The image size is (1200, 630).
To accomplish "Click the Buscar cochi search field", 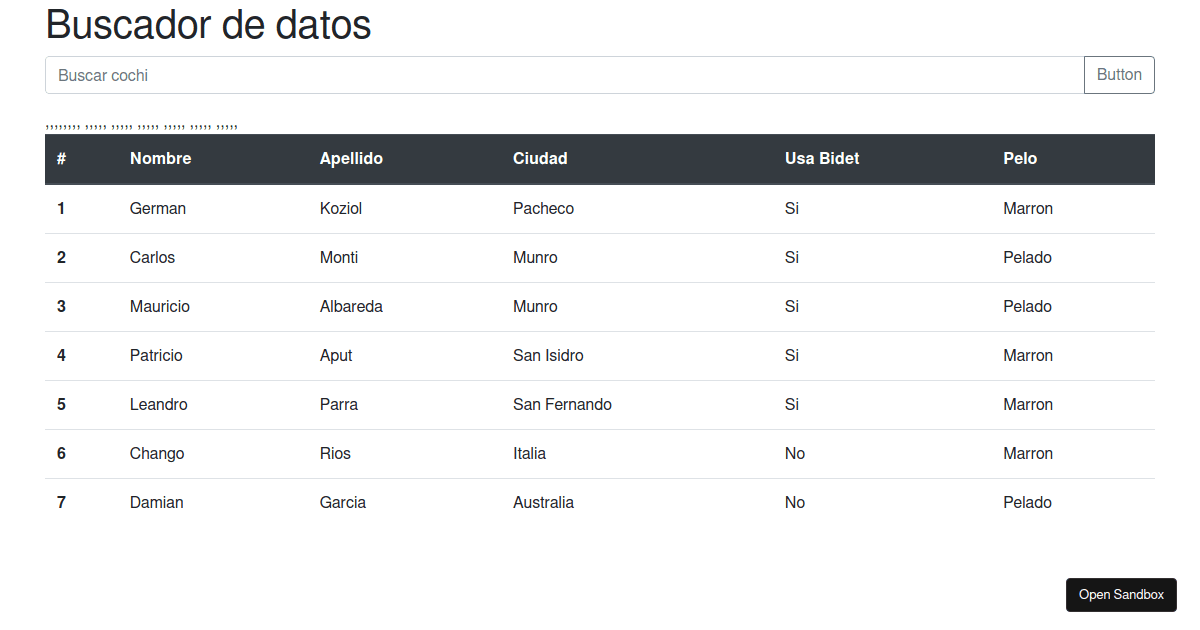I will click(565, 75).
